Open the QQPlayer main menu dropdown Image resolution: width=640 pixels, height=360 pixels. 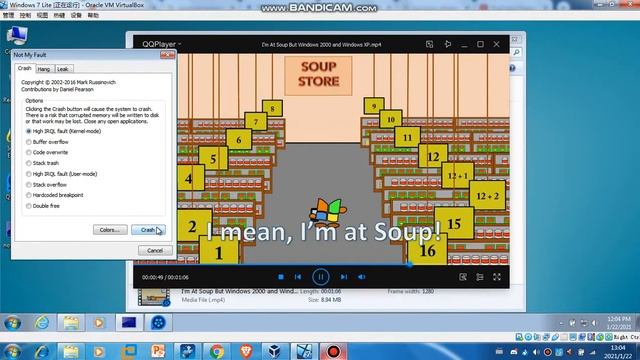162,44
